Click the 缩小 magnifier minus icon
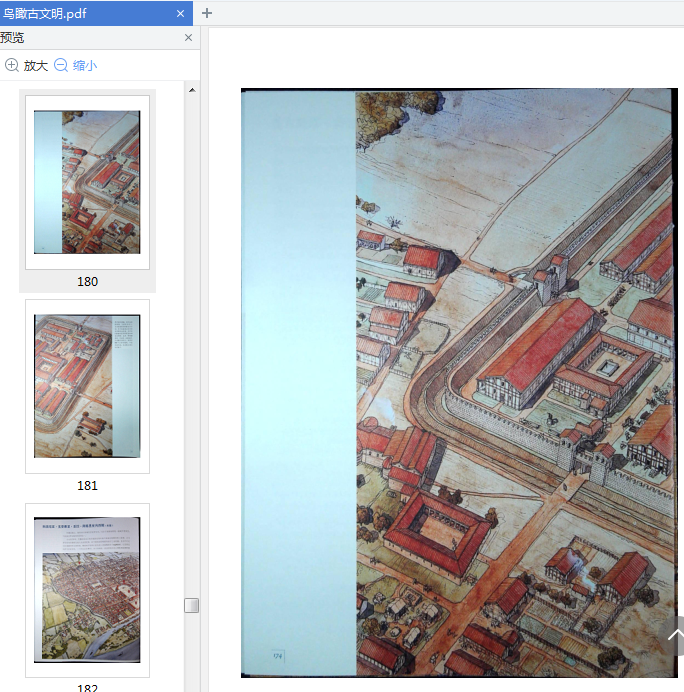 click(60, 65)
